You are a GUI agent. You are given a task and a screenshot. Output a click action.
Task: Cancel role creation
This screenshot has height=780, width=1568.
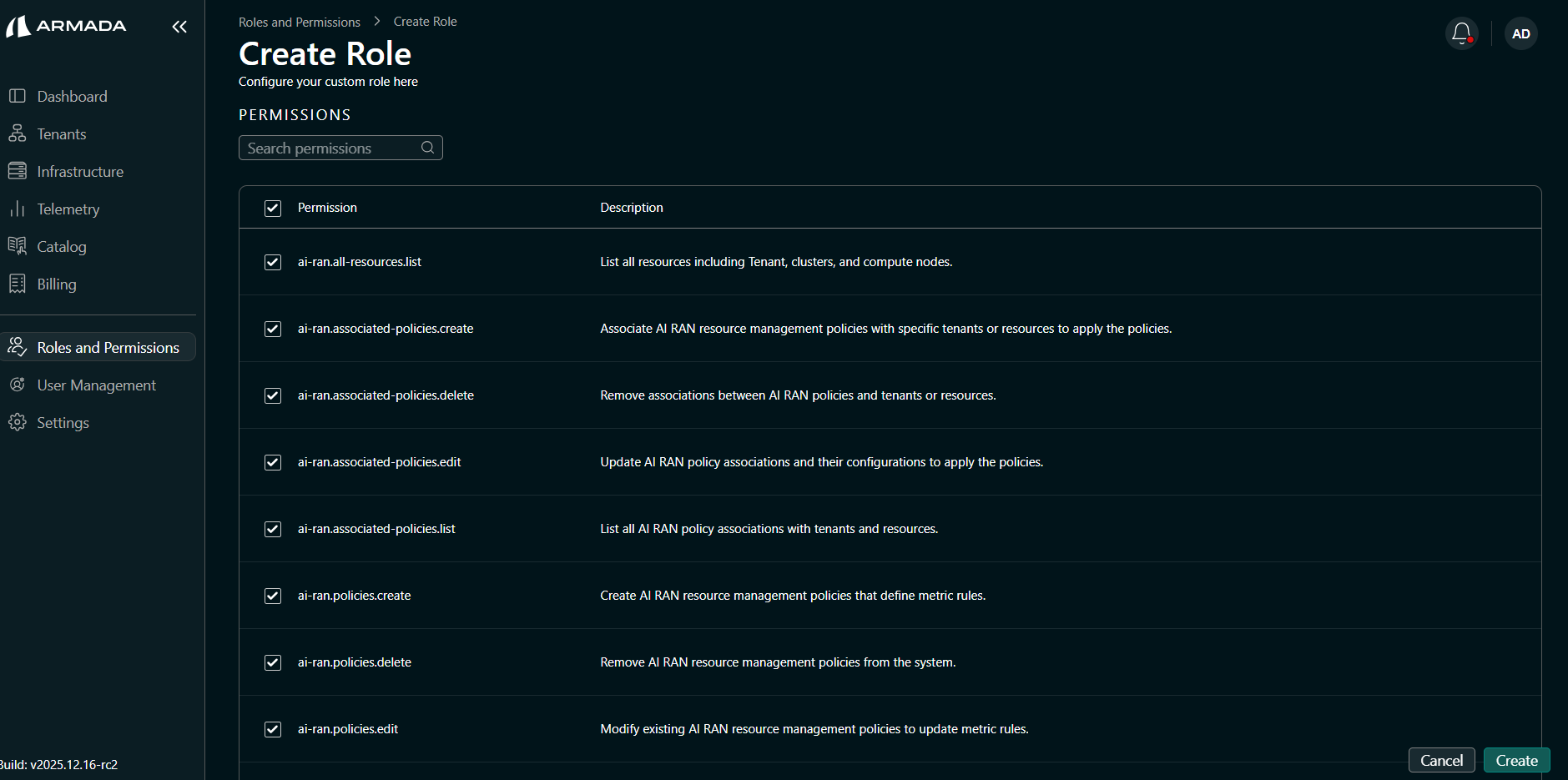pos(1441,760)
